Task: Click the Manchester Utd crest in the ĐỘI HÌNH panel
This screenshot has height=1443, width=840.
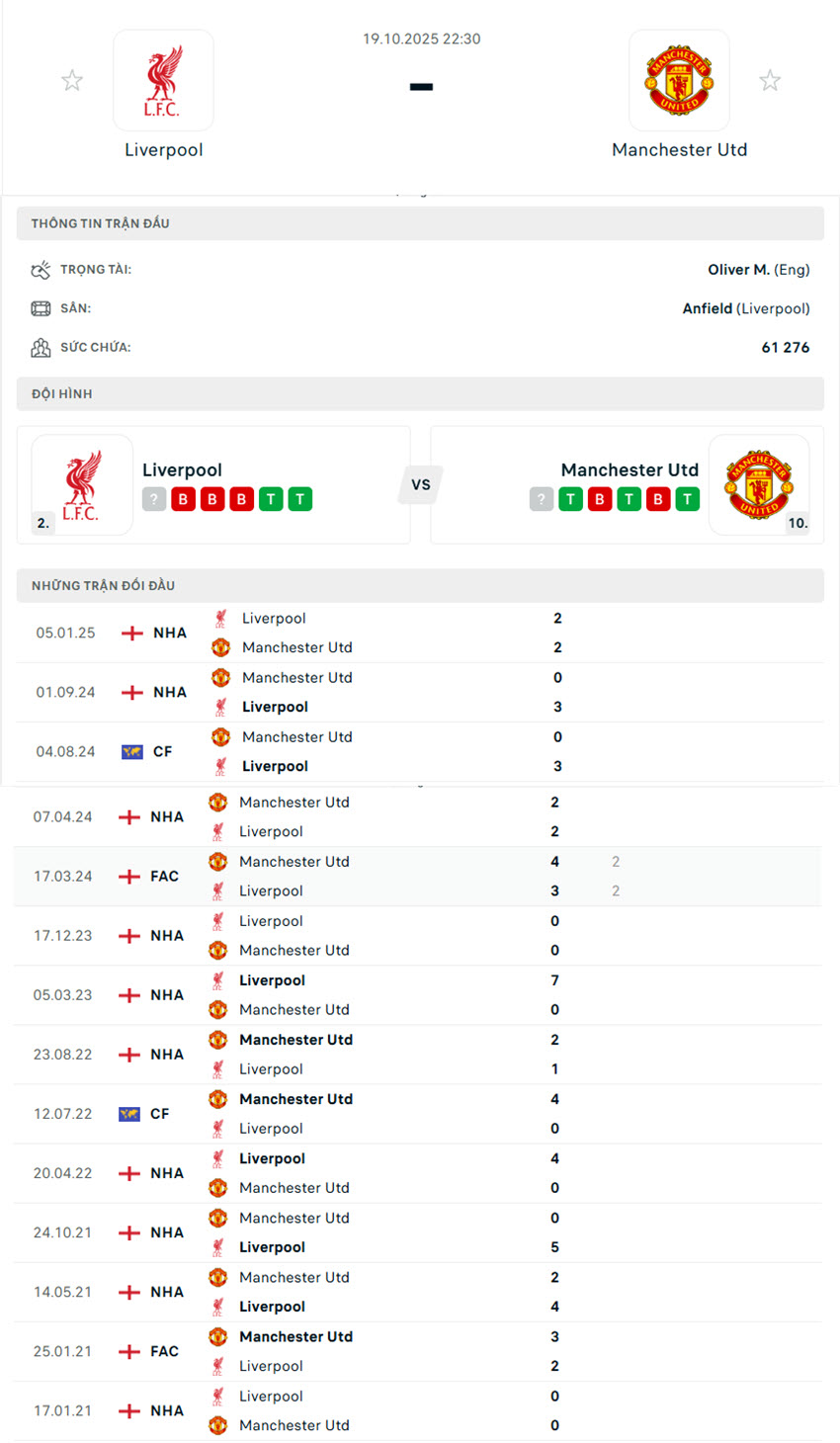Action: [x=759, y=484]
